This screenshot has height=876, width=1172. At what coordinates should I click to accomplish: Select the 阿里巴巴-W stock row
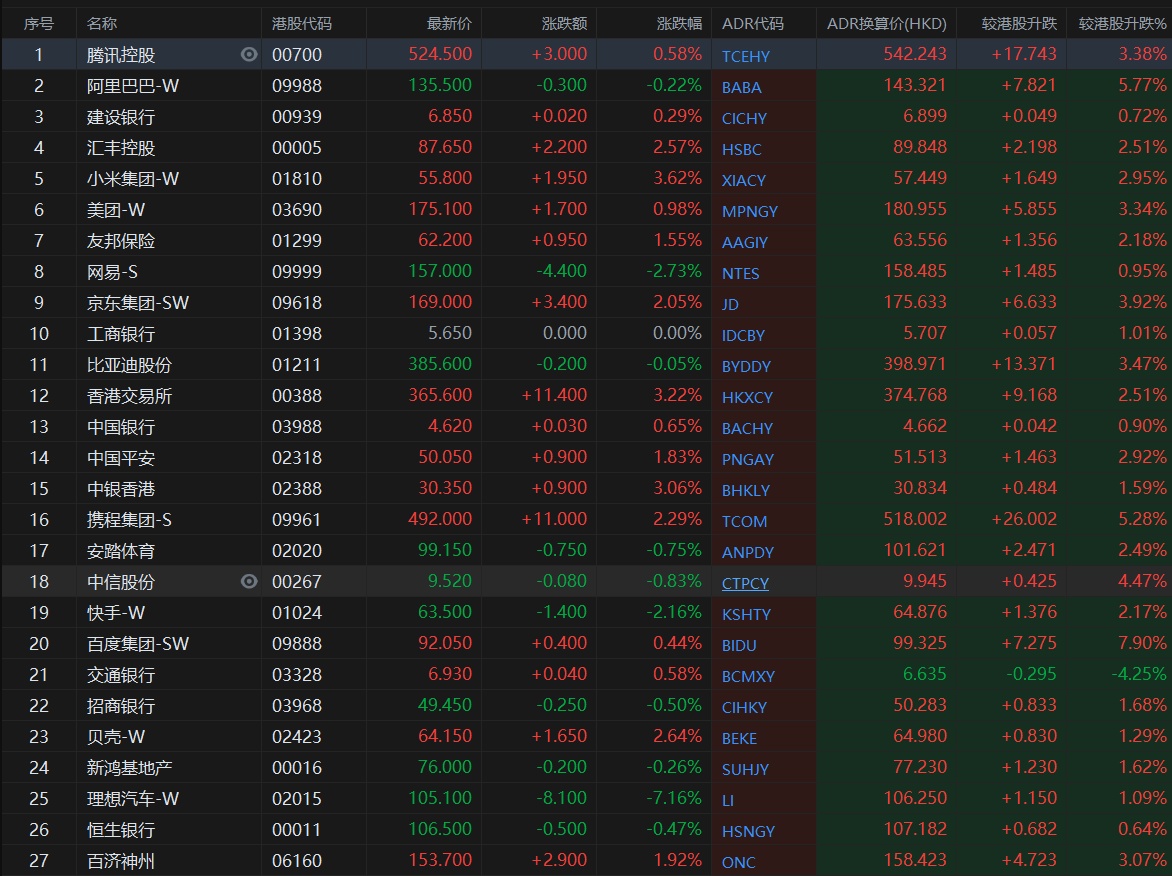pyautogui.click(x=133, y=86)
